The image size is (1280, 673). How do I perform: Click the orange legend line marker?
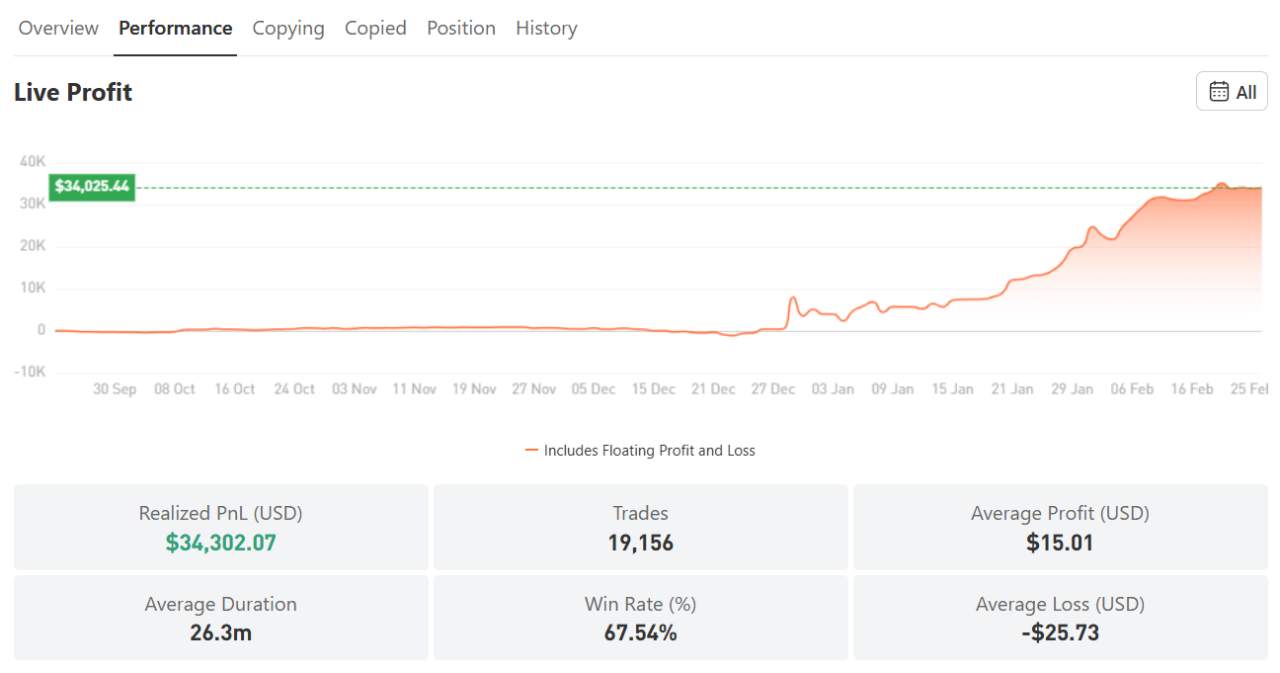(x=534, y=450)
